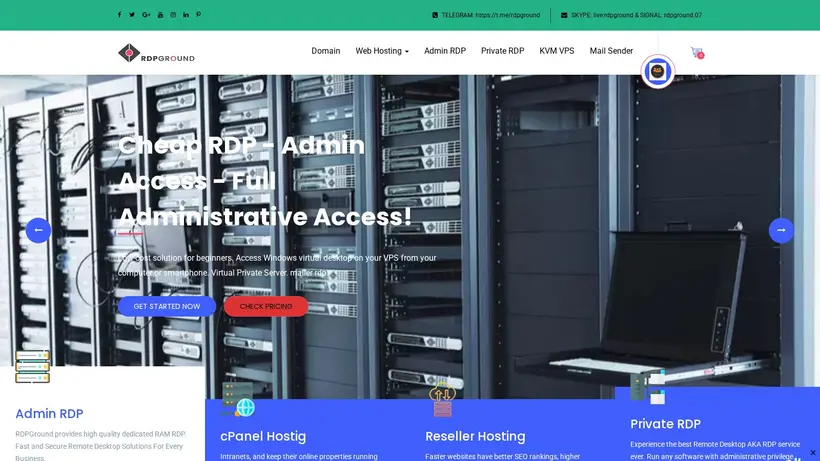Open the Twitter social icon

(132, 15)
